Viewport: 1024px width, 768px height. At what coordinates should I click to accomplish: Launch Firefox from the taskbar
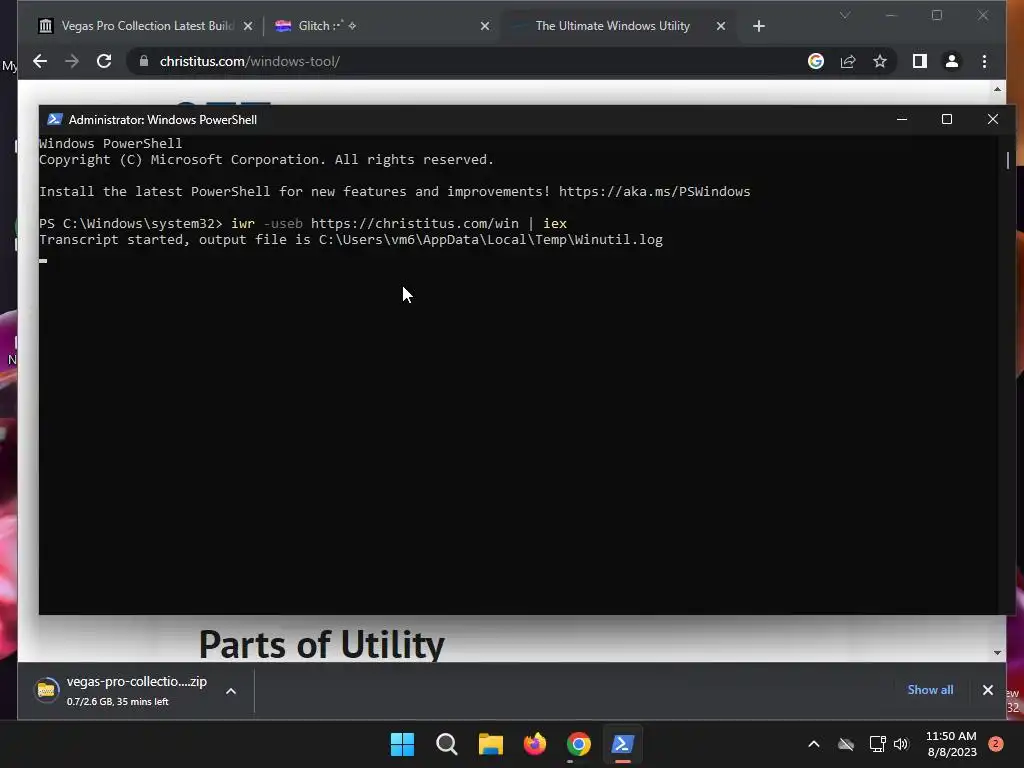coord(534,744)
